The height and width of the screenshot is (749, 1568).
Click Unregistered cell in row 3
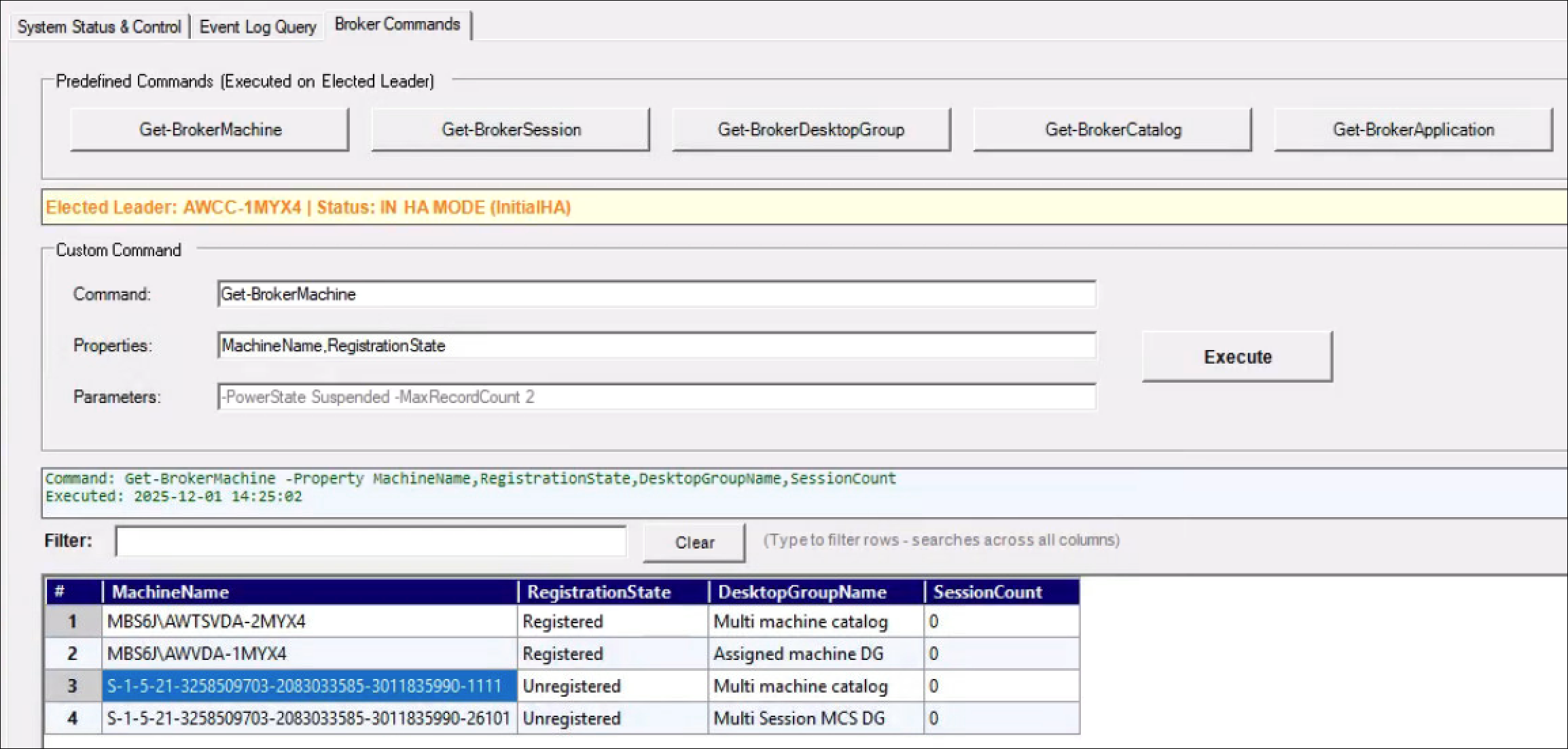[x=613, y=686]
